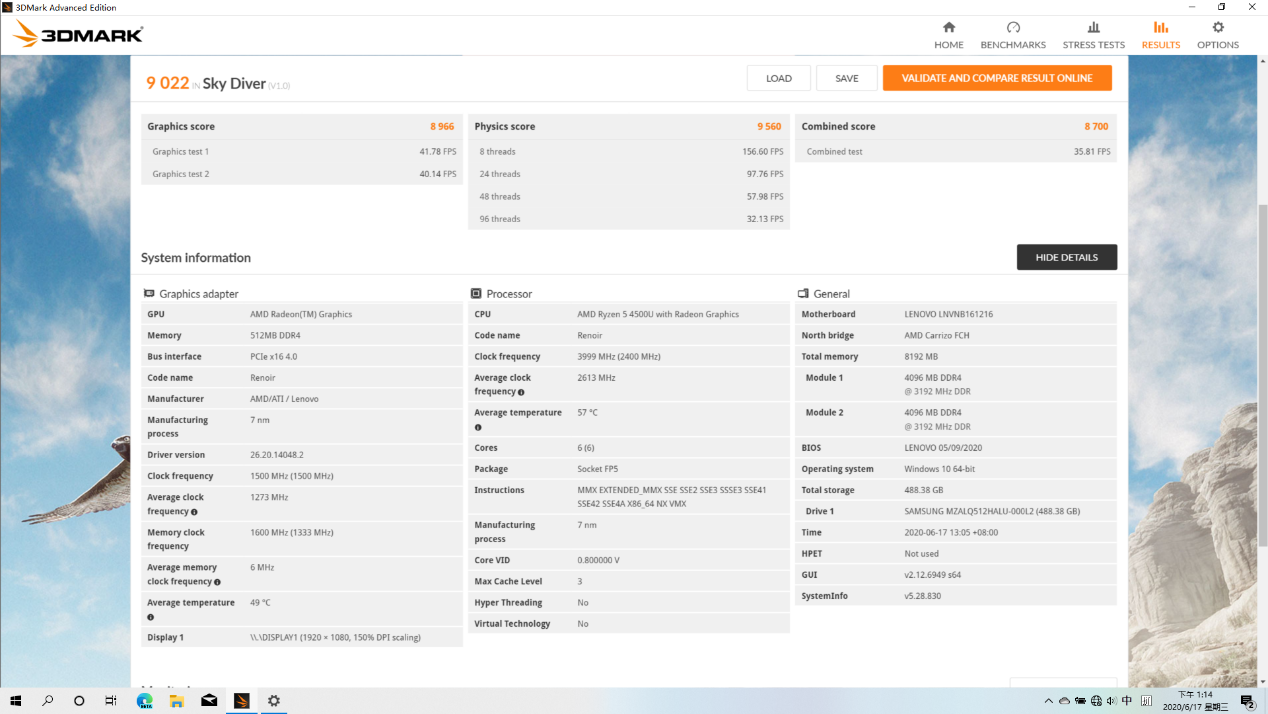Click the SystemInfo version v5.28.830
The image size is (1268, 714).
[923, 596]
